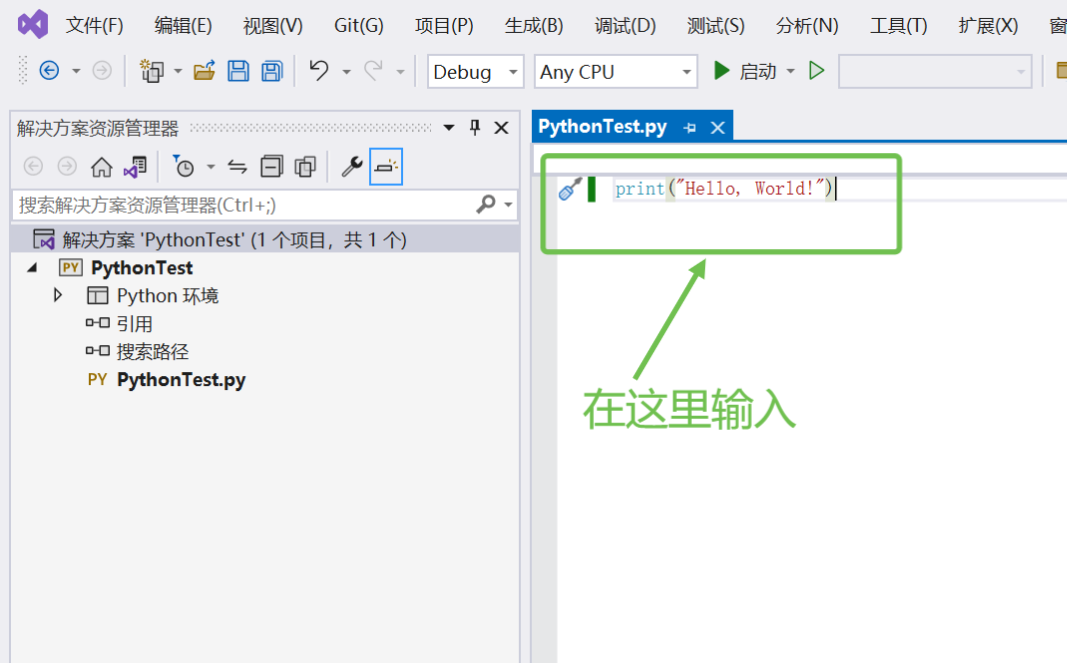The height and width of the screenshot is (664, 1069).
Task: Click the Collapse All icon in Solution Explorer
Action: (272, 166)
